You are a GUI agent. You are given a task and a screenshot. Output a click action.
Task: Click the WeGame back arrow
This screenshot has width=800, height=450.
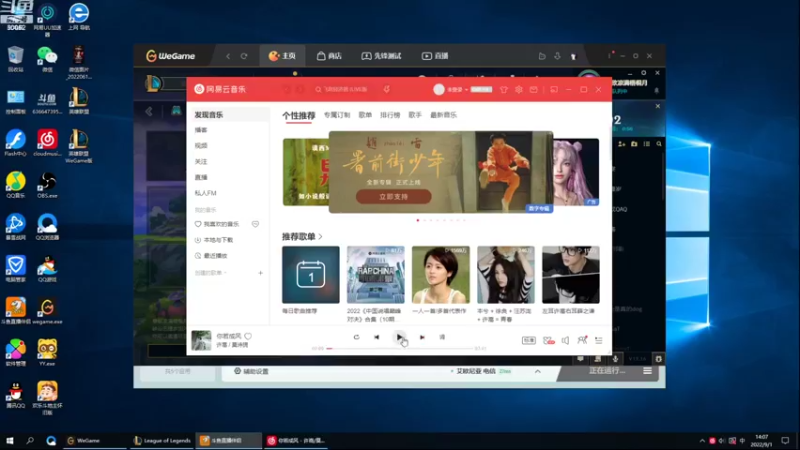pos(228,56)
